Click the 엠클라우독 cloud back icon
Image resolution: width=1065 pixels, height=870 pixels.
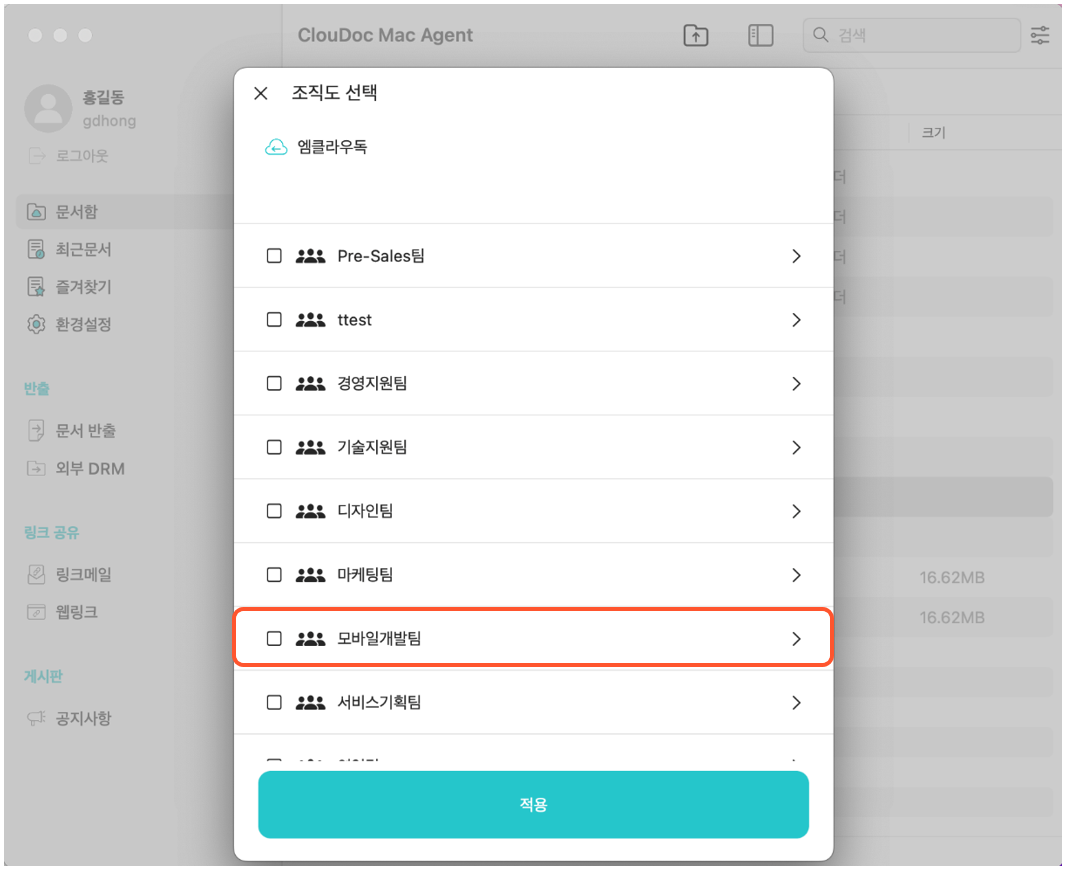pyautogui.click(x=276, y=147)
